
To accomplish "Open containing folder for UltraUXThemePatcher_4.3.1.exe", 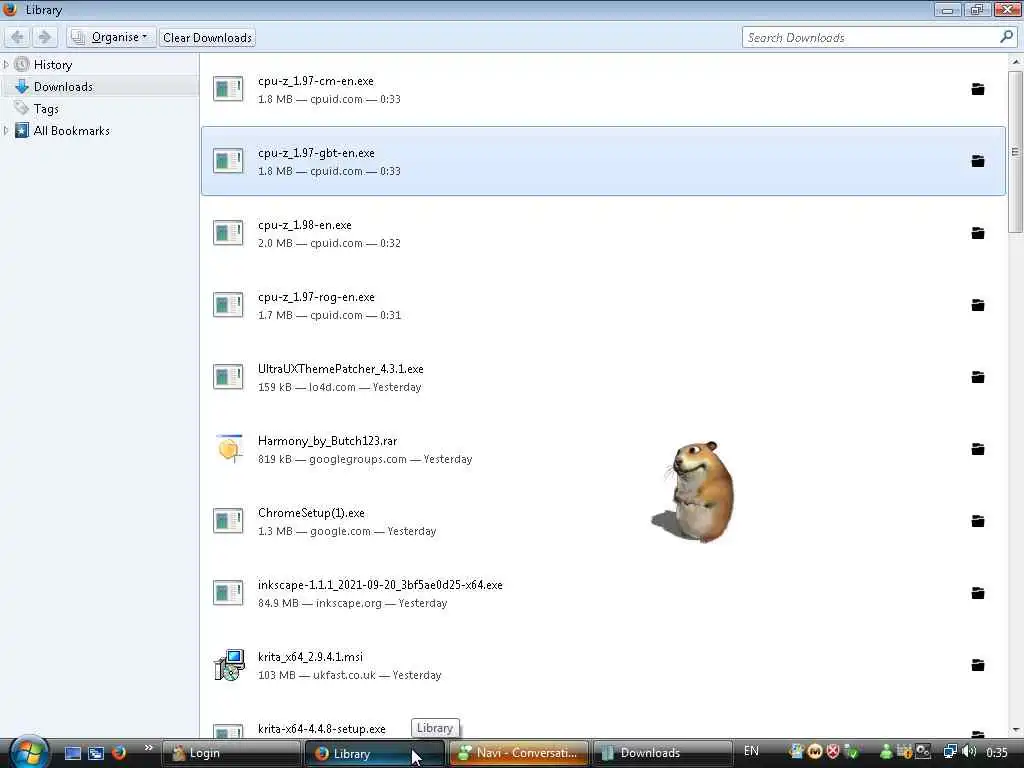I will pyautogui.click(x=978, y=377).
